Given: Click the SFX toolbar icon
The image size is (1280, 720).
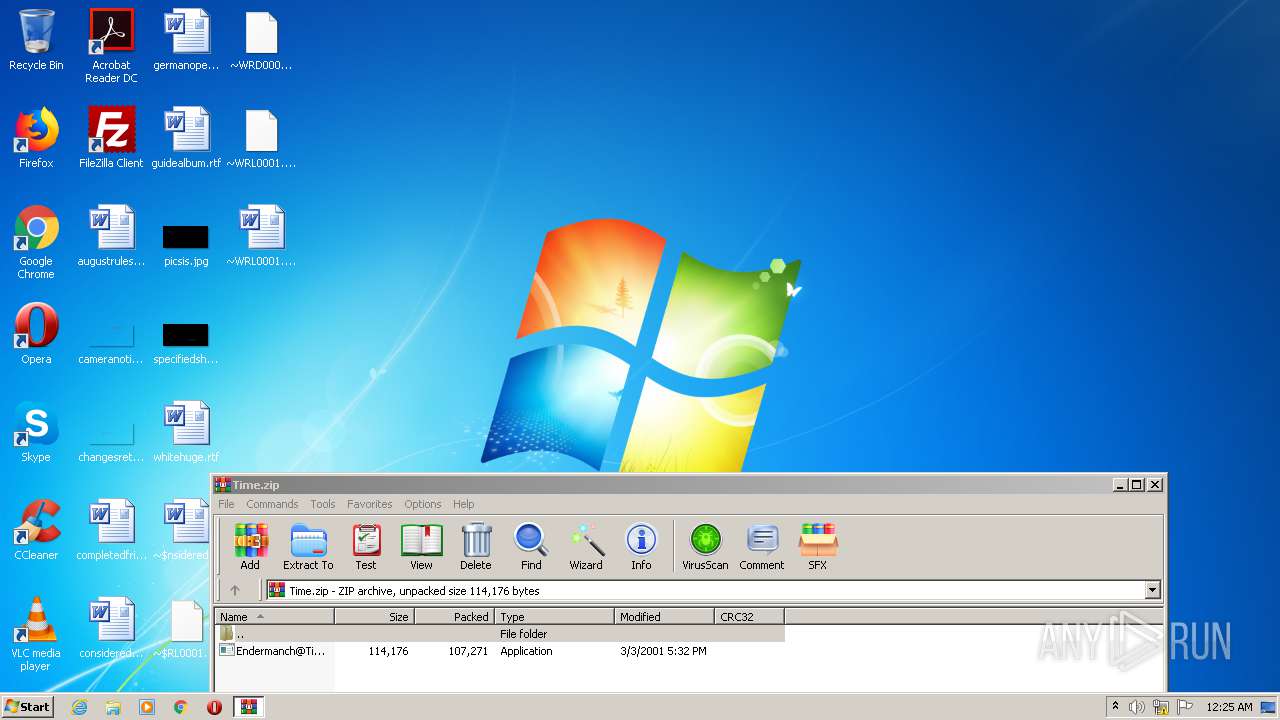Looking at the screenshot, I should (x=817, y=547).
